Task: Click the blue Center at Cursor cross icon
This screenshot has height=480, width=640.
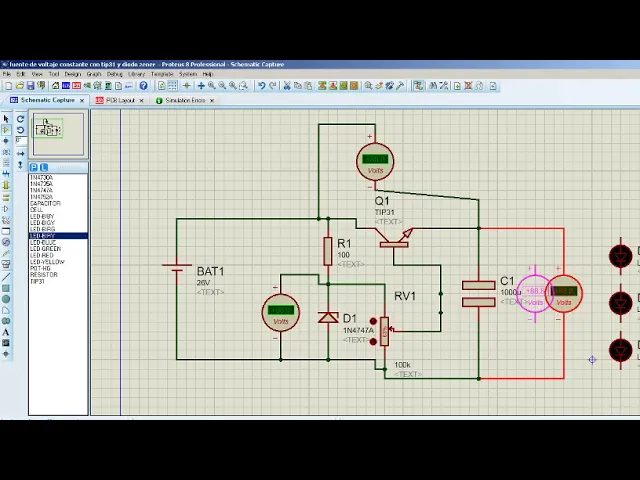Action: coord(201,86)
